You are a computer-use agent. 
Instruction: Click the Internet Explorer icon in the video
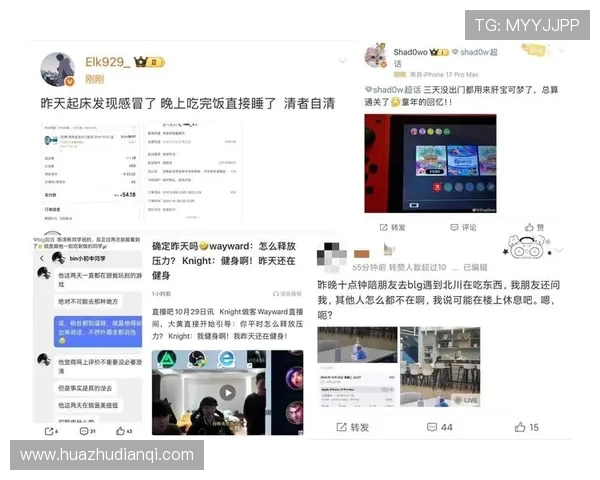[x=227, y=359]
